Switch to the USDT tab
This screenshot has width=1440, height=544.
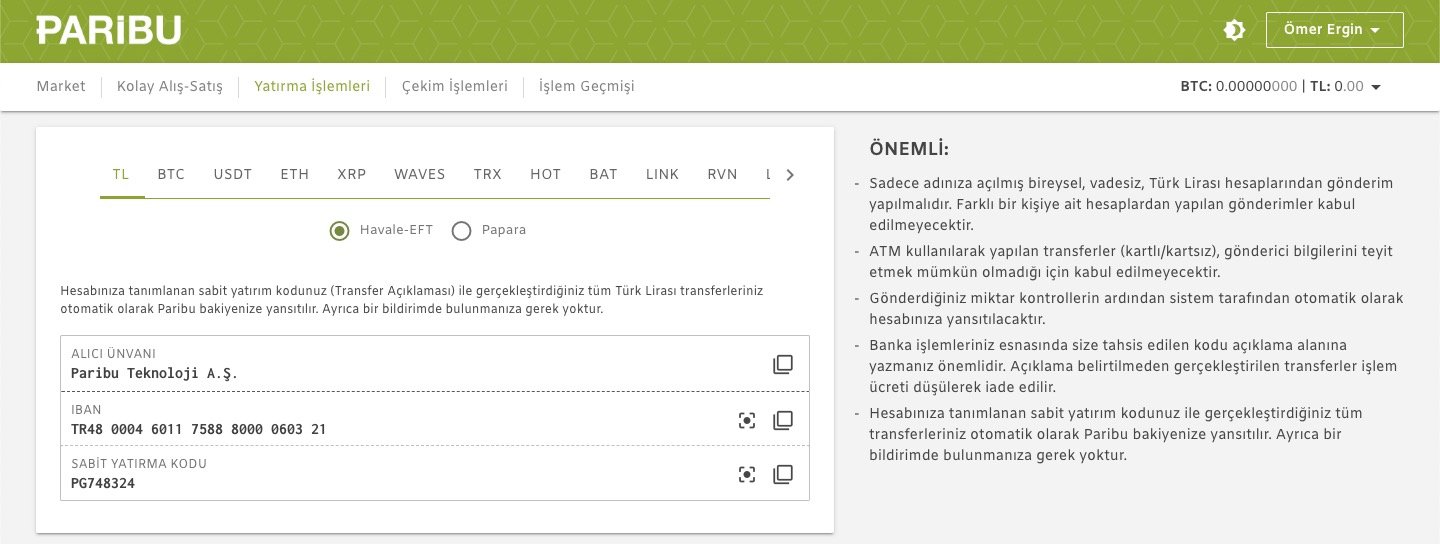pyautogui.click(x=233, y=174)
